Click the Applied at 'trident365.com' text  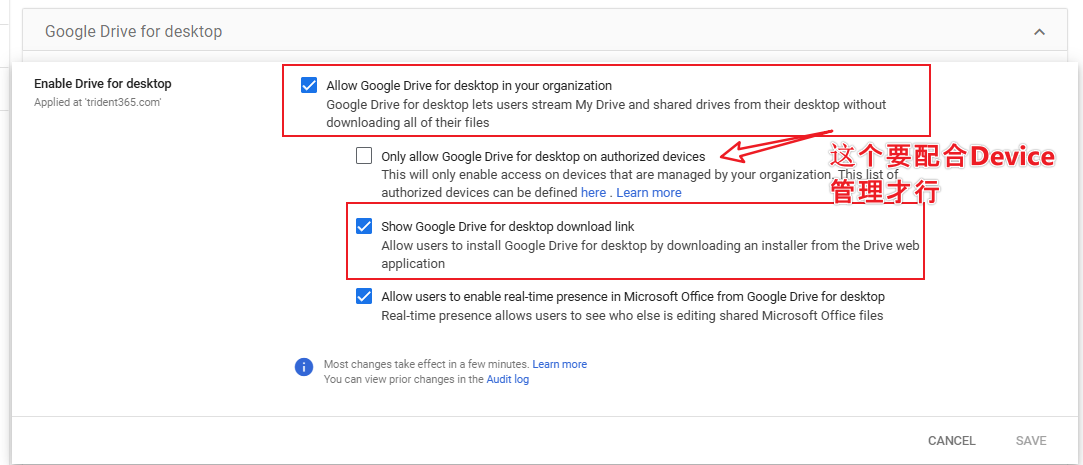point(98,102)
